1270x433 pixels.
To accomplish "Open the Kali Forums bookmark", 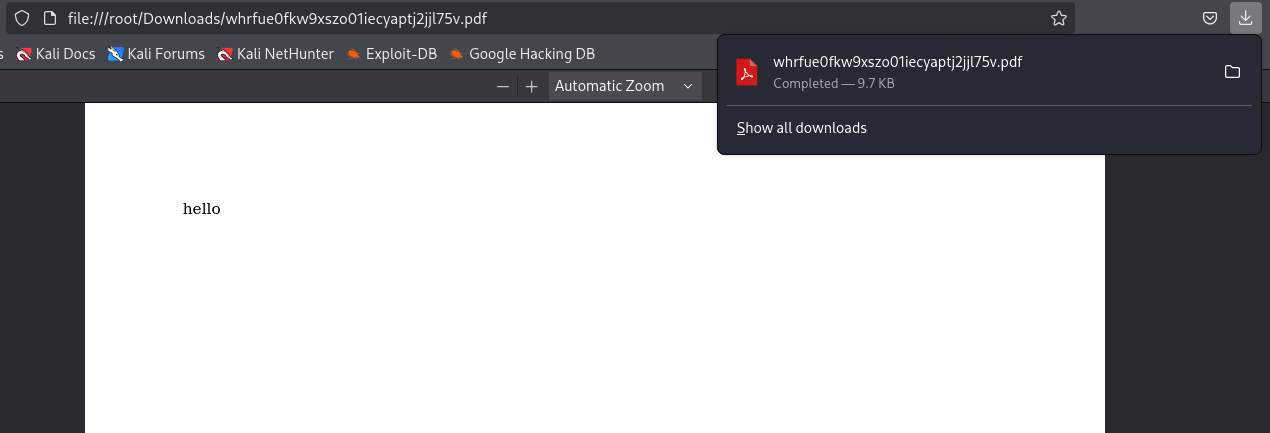I will 156,54.
